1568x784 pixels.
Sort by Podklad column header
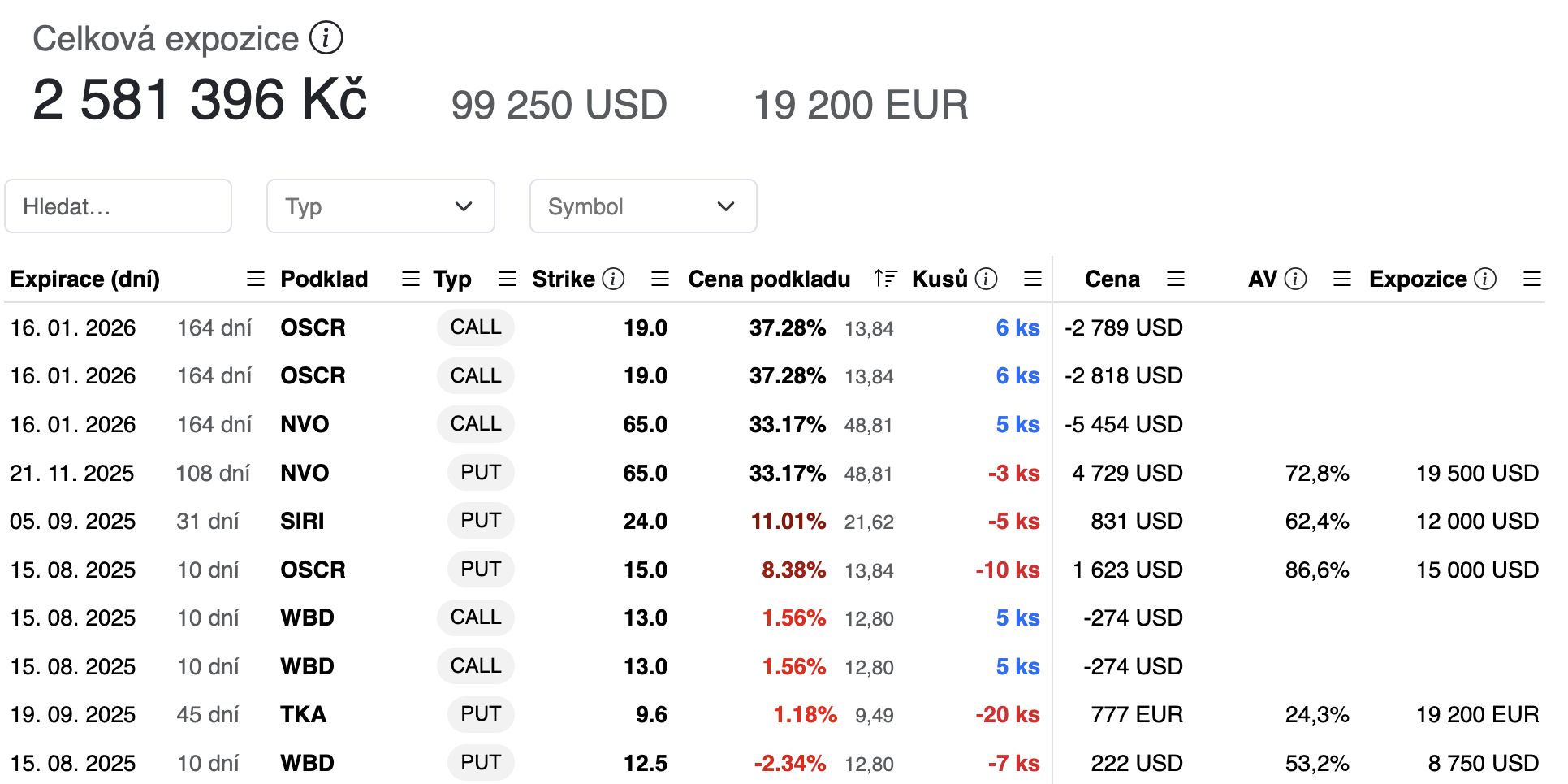(x=324, y=279)
